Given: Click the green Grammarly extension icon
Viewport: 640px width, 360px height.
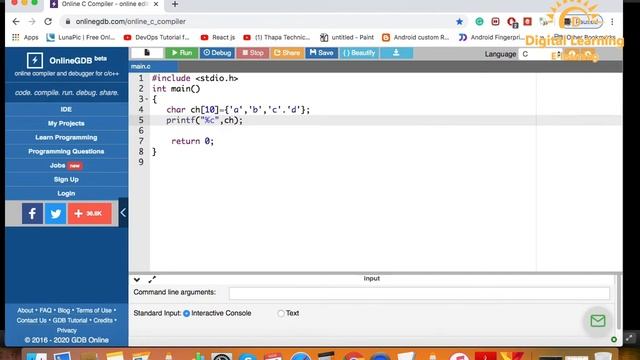Looking at the screenshot, I should tap(480, 22).
